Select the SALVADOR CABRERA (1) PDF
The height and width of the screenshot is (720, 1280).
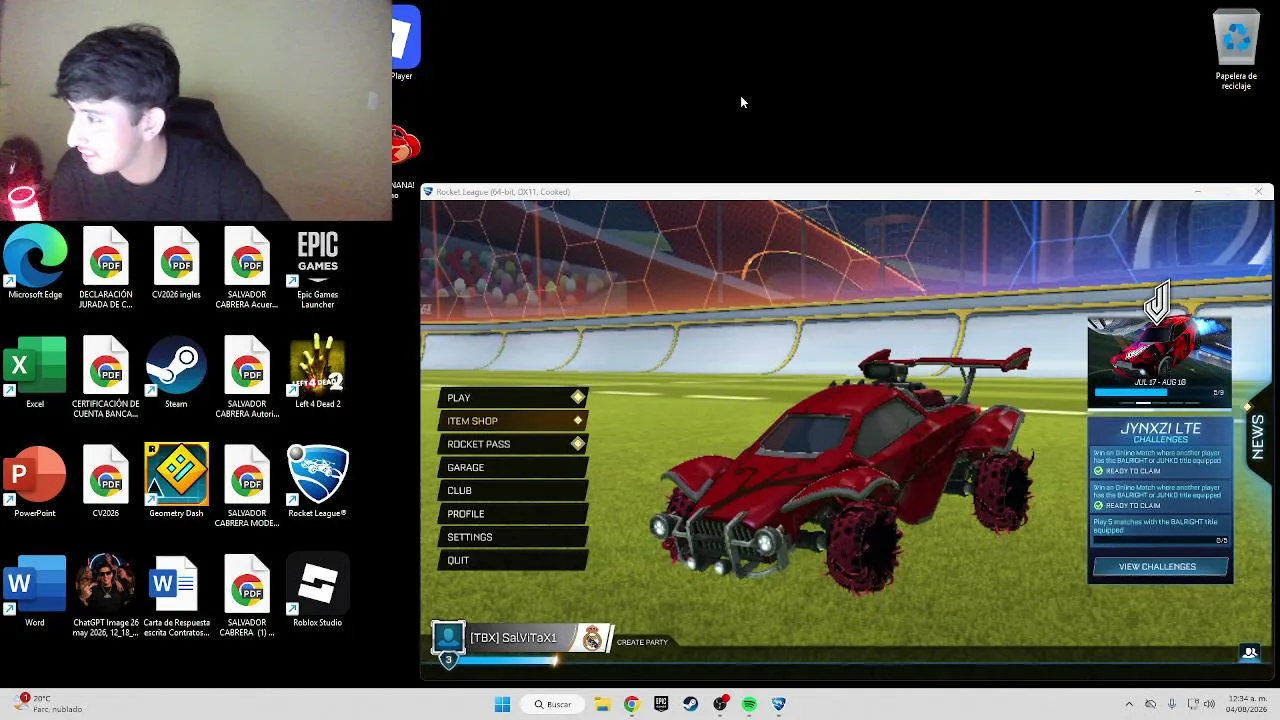247,596
